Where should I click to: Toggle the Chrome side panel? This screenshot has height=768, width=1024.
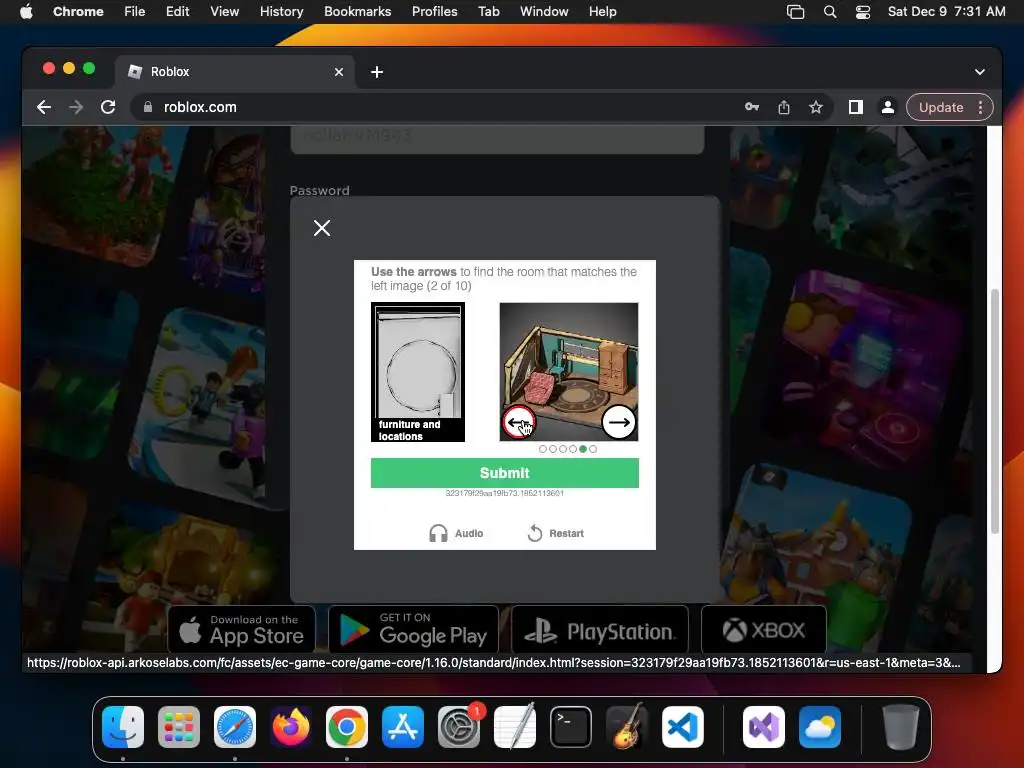click(x=856, y=107)
